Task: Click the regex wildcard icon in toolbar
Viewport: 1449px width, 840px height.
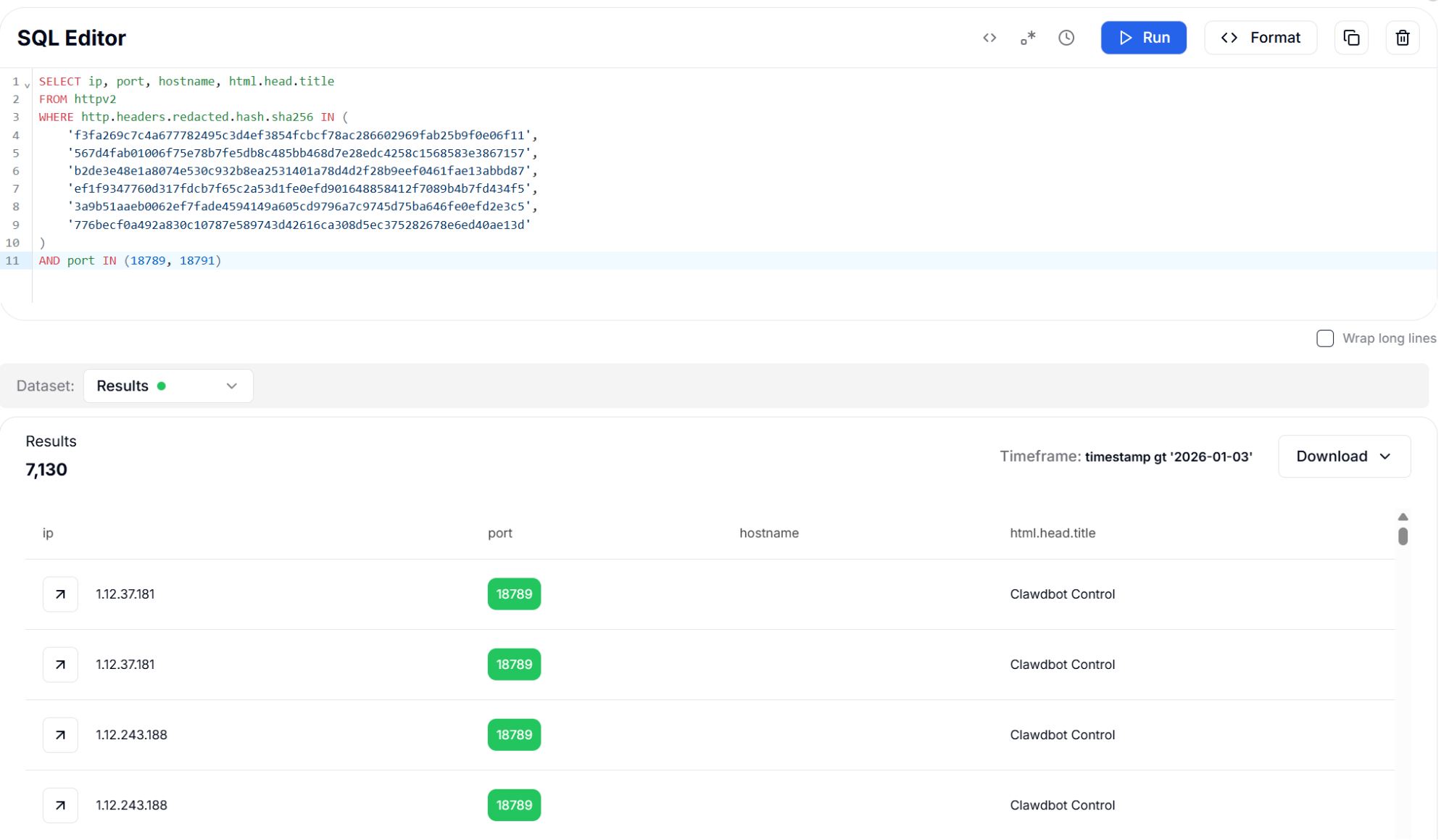Action: coord(1028,38)
